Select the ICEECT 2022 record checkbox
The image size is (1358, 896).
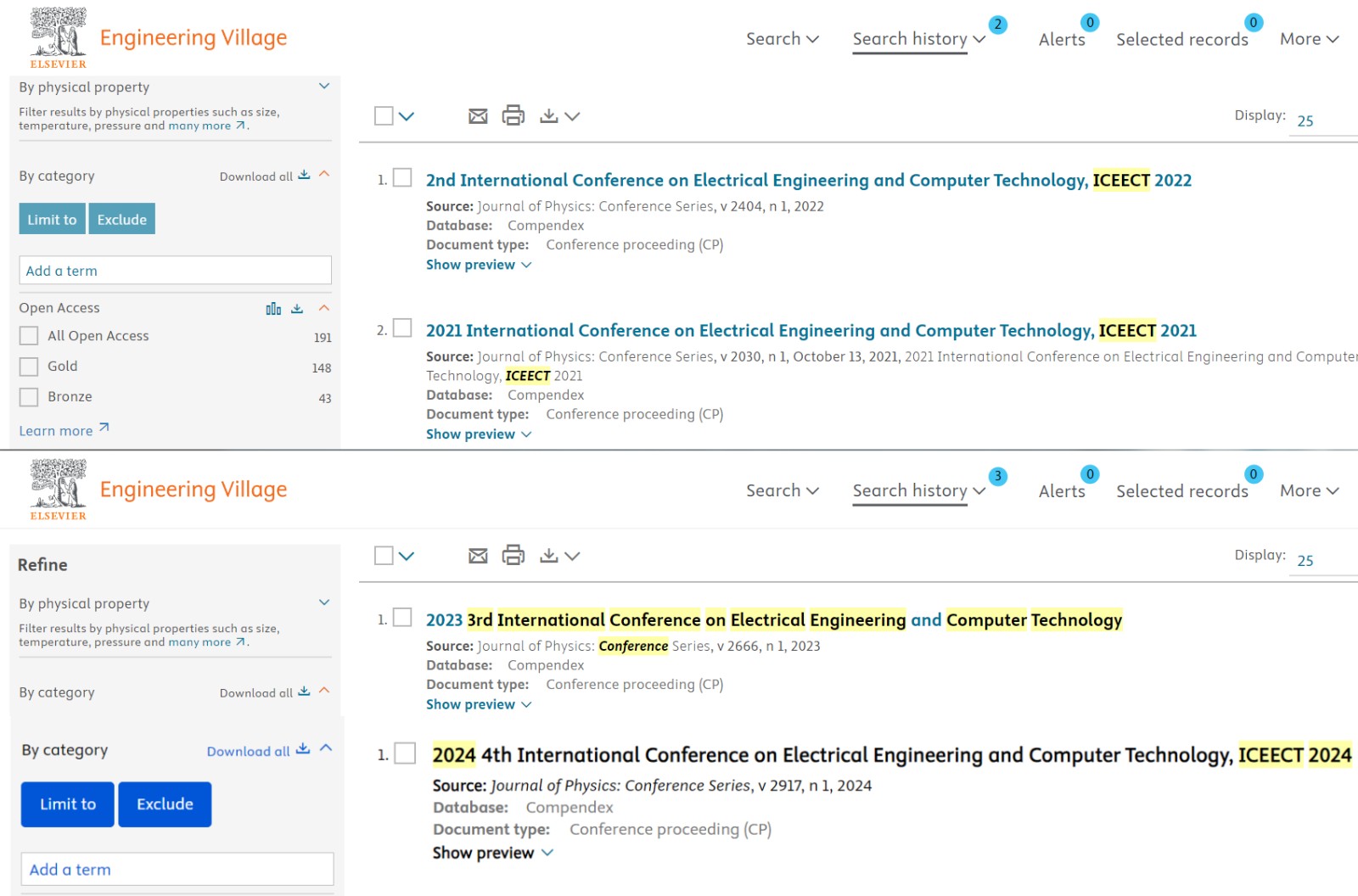[402, 177]
